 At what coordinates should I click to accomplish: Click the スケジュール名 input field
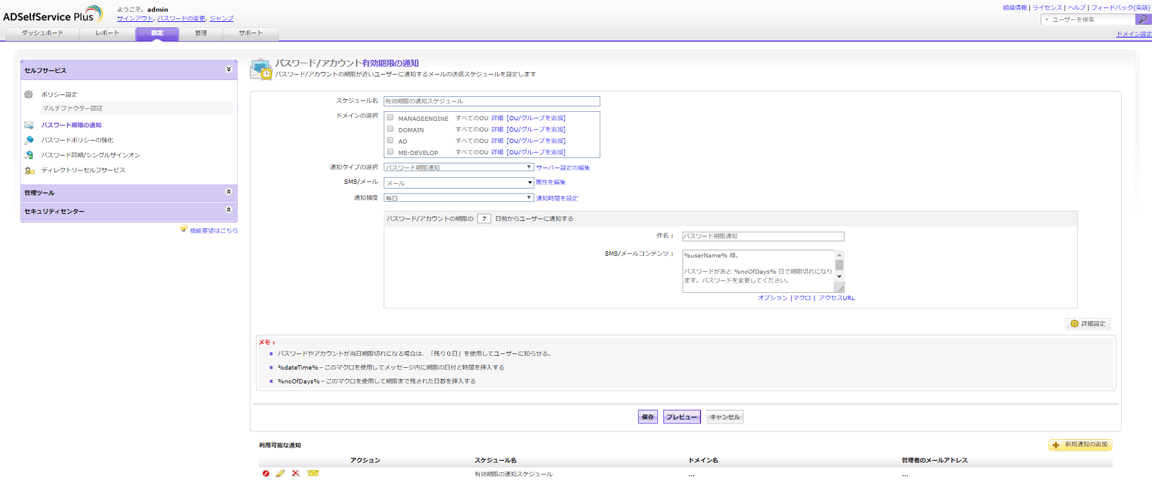click(491, 101)
